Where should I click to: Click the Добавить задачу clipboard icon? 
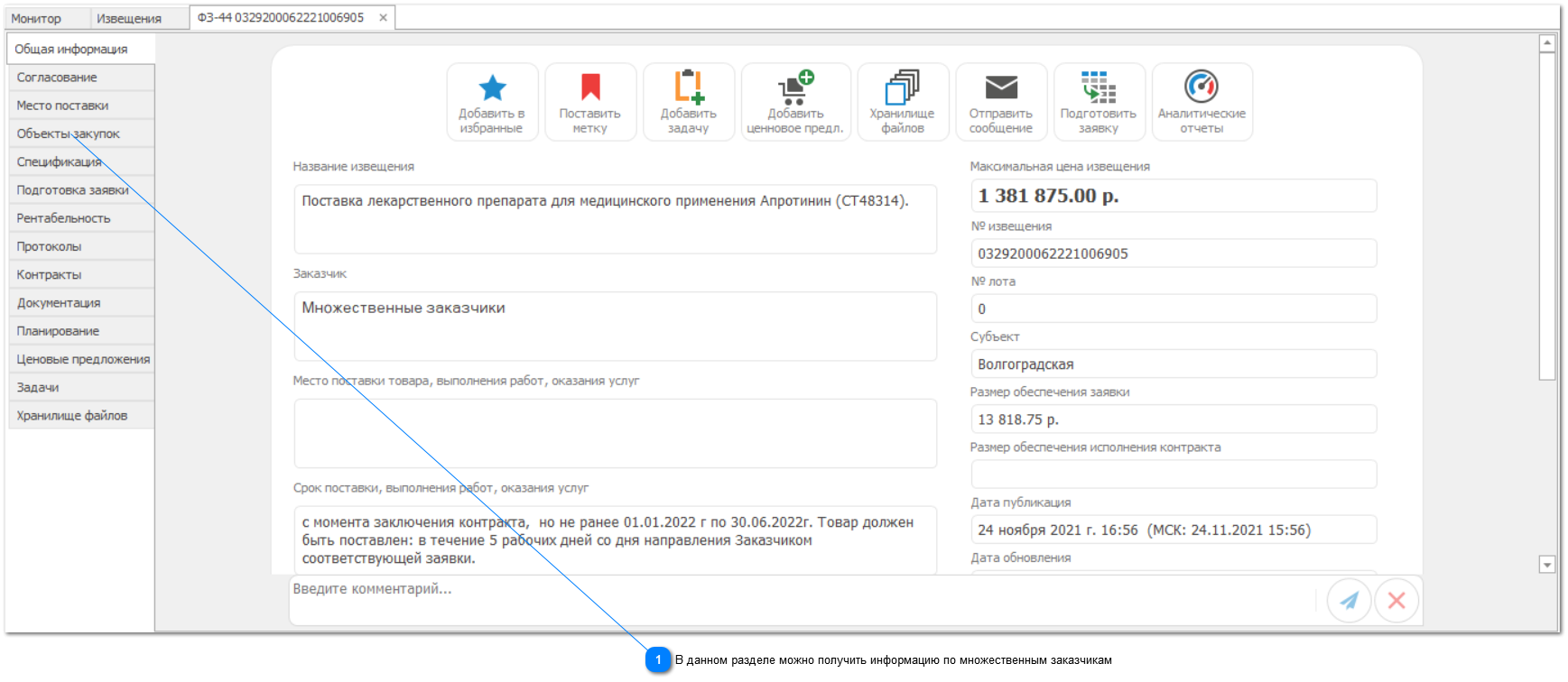689,87
